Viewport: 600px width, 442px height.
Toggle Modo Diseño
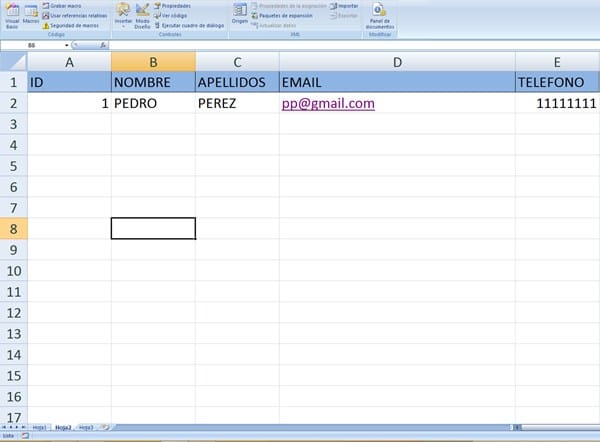(142, 16)
